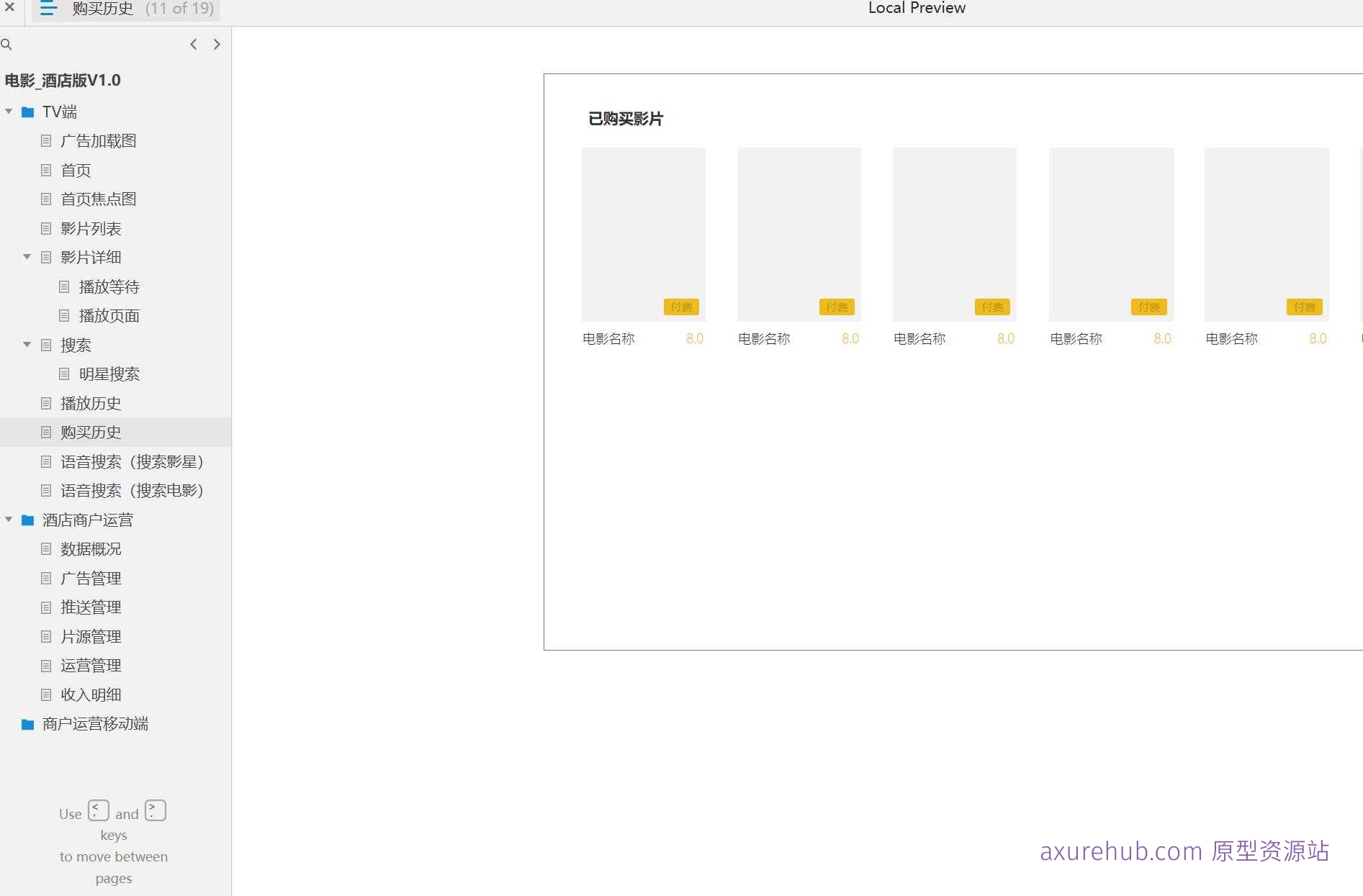The width and height of the screenshot is (1363, 896).
Task: Open the second movie poster thumbnail
Action: (799, 235)
